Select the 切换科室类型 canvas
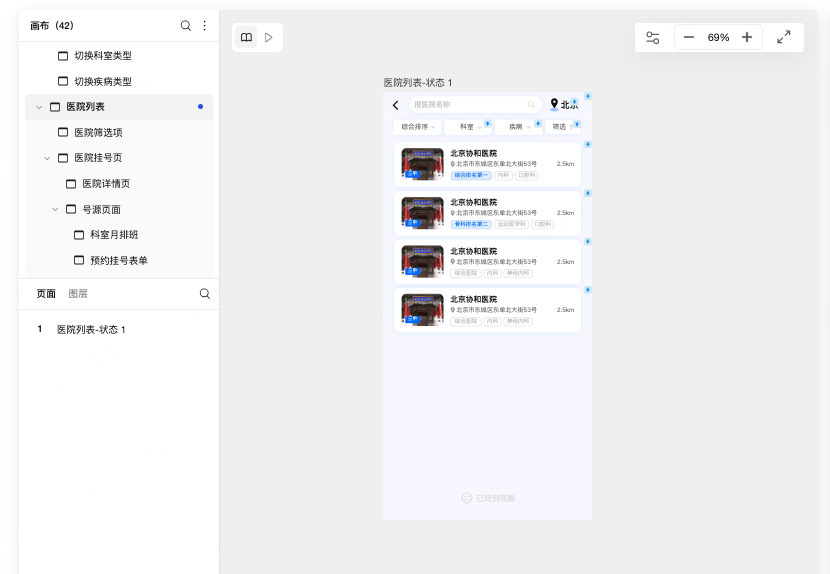 point(103,56)
